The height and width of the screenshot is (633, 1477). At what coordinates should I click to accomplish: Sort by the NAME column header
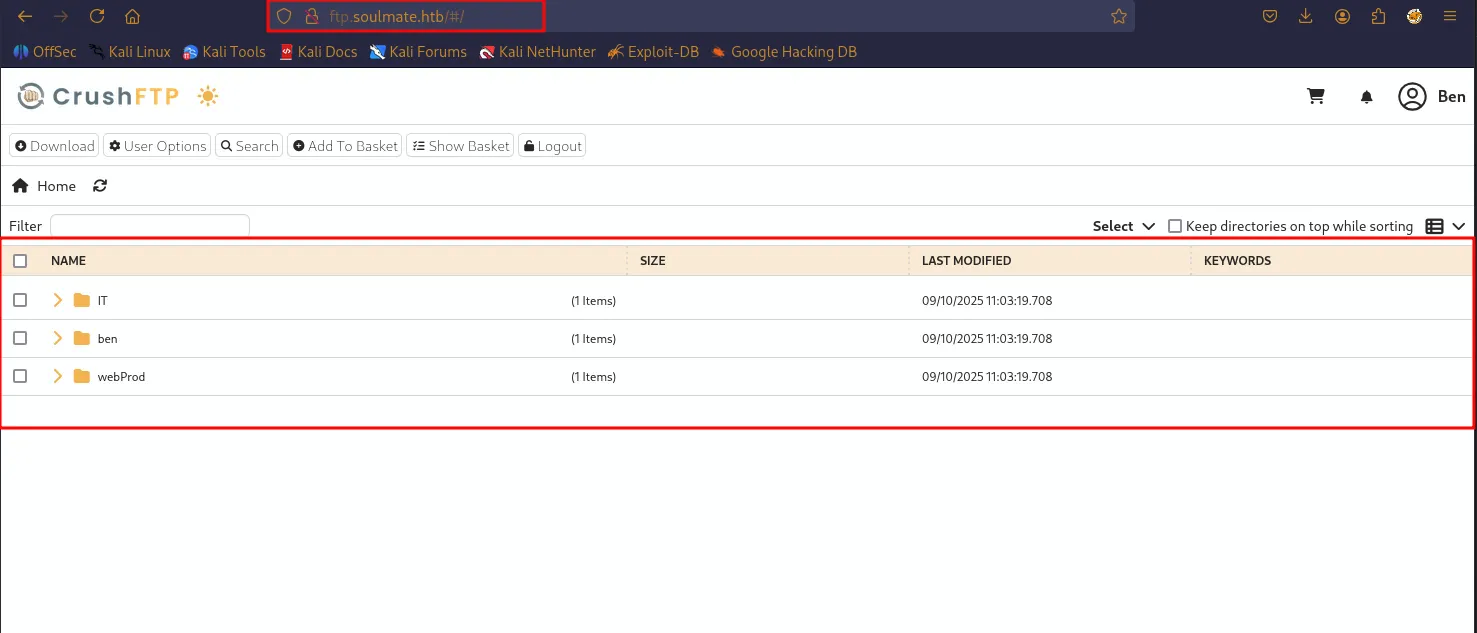click(68, 260)
